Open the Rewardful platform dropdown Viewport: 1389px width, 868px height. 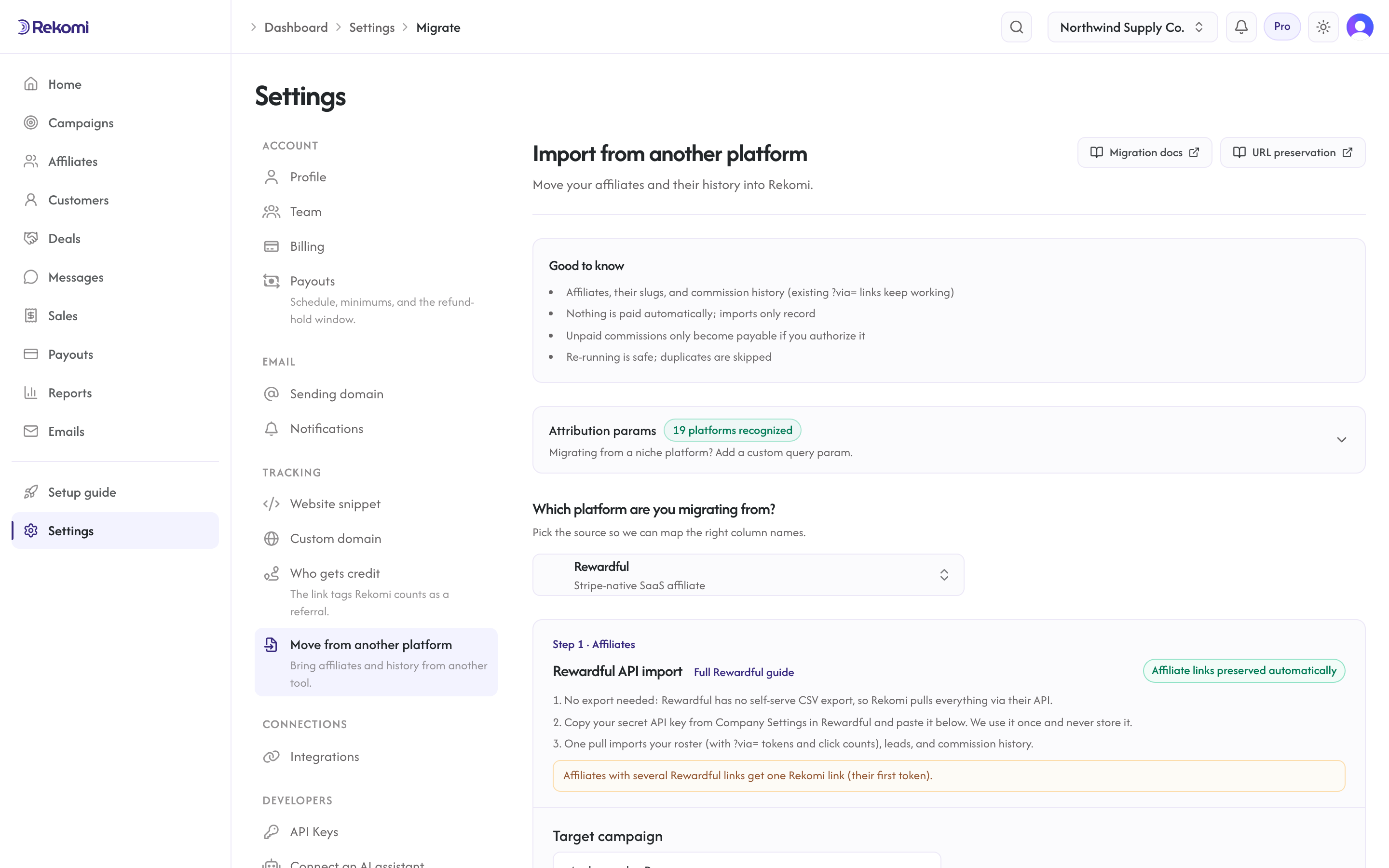click(x=748, y=575)
